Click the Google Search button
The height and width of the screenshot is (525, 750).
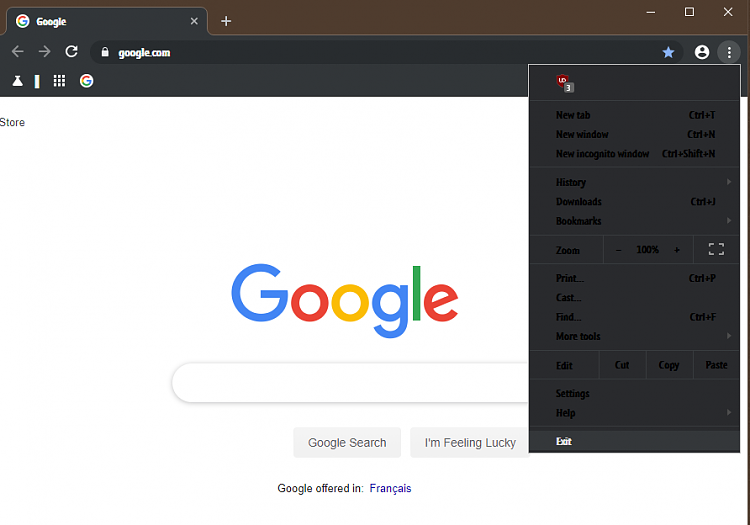[x=347, y=443]
